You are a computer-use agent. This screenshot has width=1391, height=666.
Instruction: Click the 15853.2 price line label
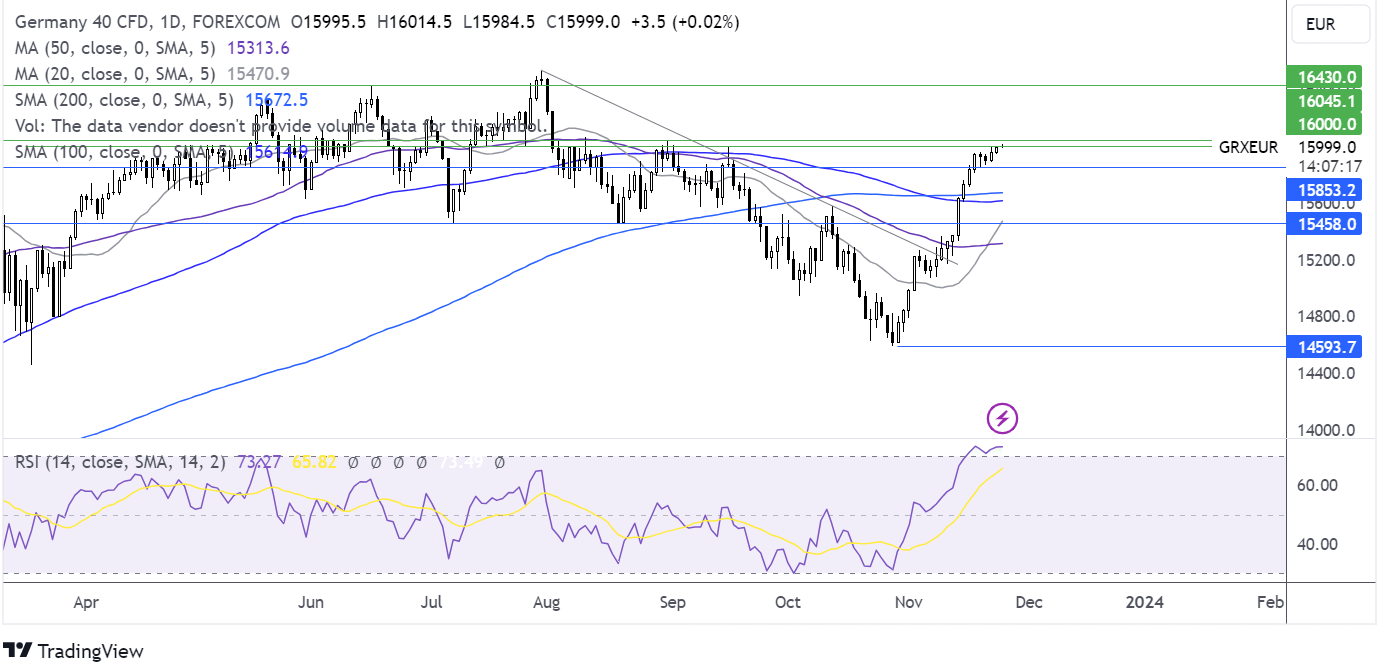tap(1324, 190)
